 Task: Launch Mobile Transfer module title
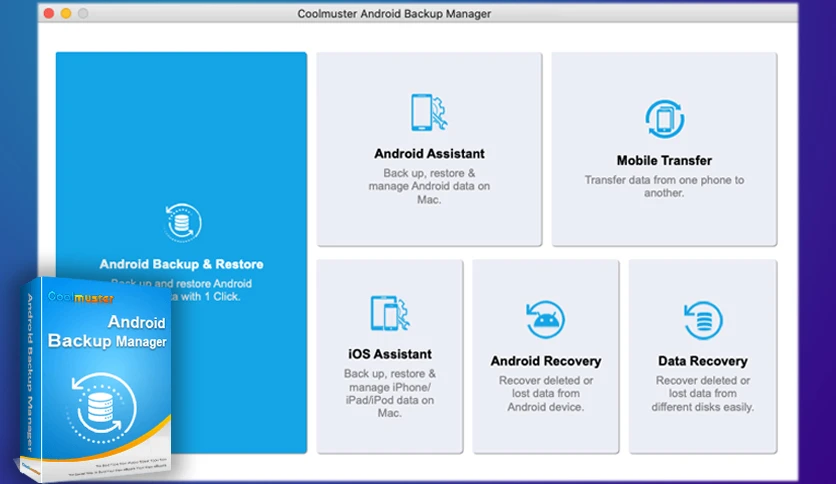pos(664,160)
